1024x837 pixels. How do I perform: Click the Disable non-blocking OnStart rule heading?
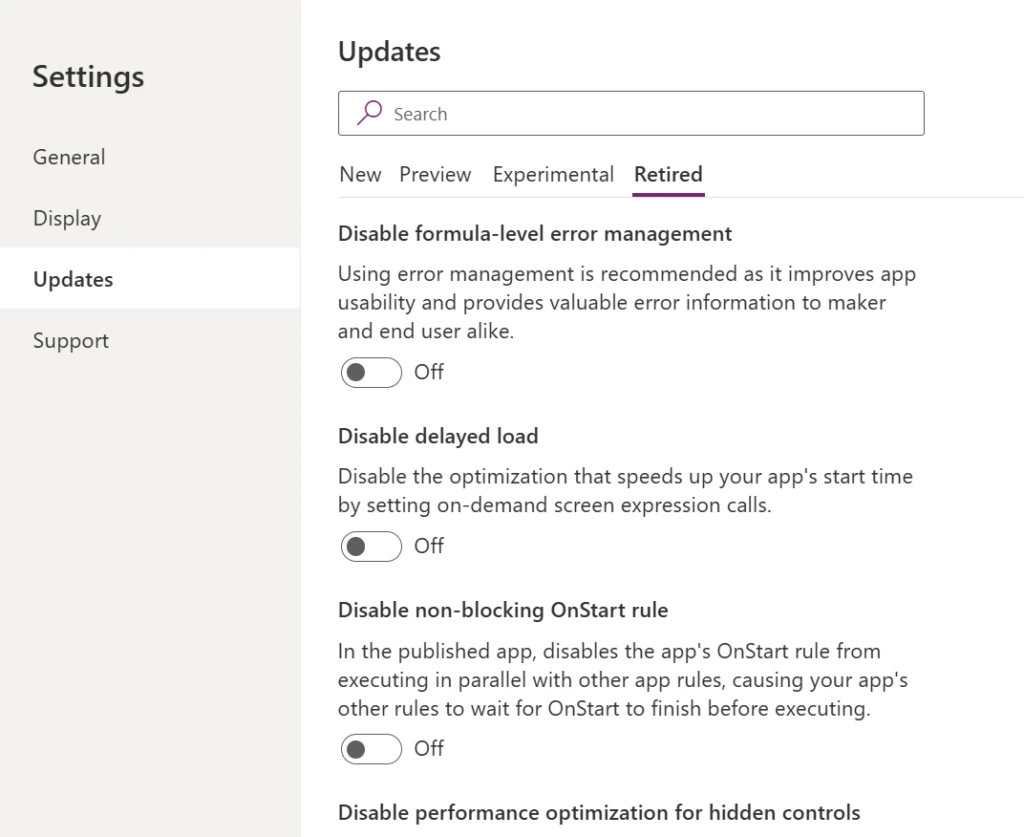[503, 610]
